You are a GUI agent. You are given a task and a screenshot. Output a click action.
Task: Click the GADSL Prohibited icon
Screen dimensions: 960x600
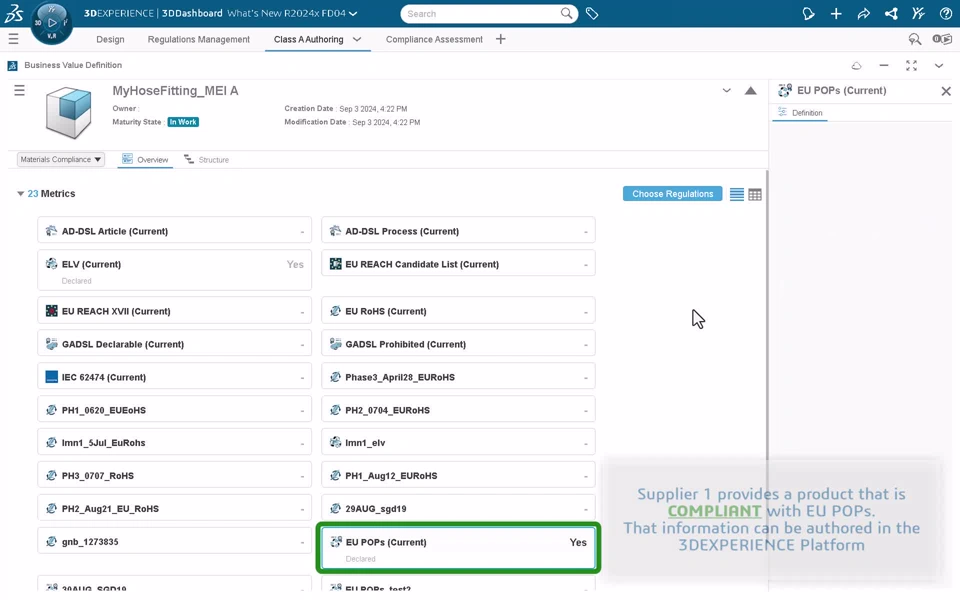click(335, 344)
